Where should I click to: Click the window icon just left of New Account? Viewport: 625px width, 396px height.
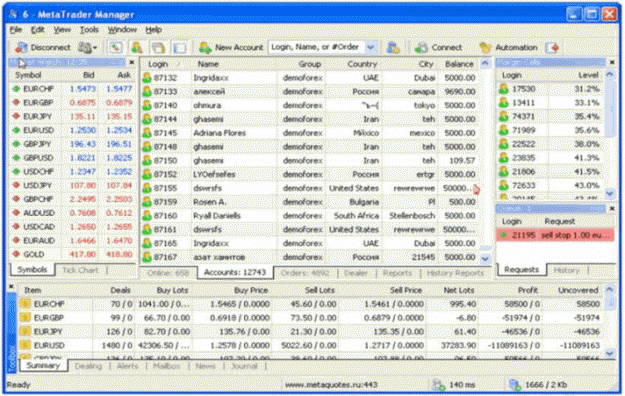tap(179, 47)
